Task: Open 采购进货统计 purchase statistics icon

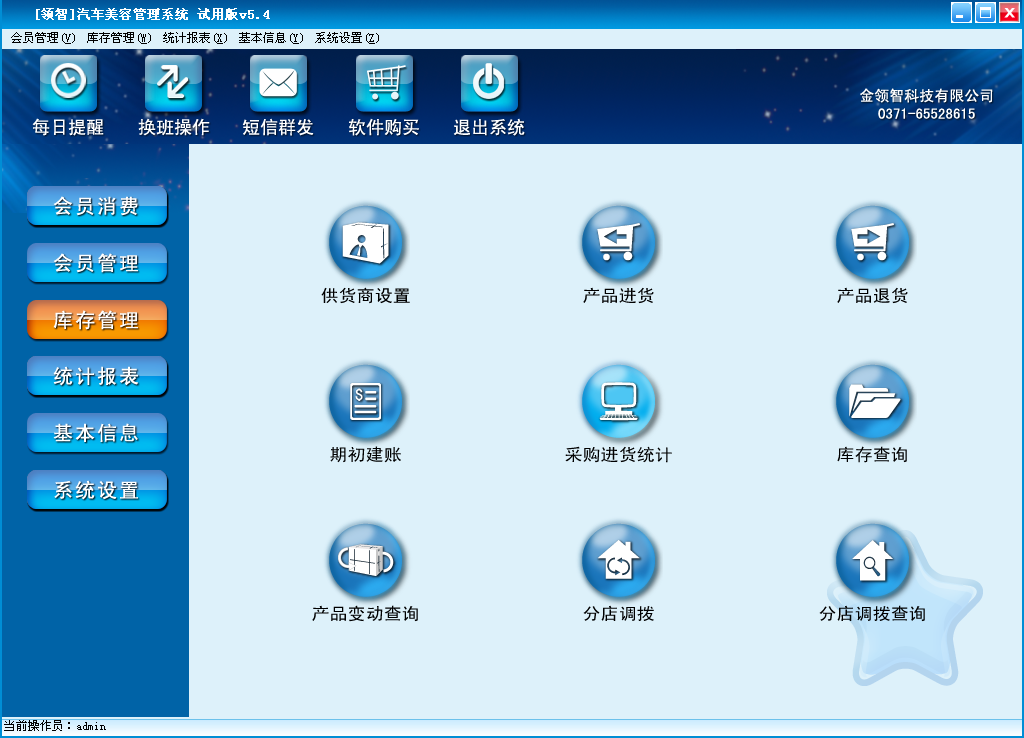Action: point(619,402)
